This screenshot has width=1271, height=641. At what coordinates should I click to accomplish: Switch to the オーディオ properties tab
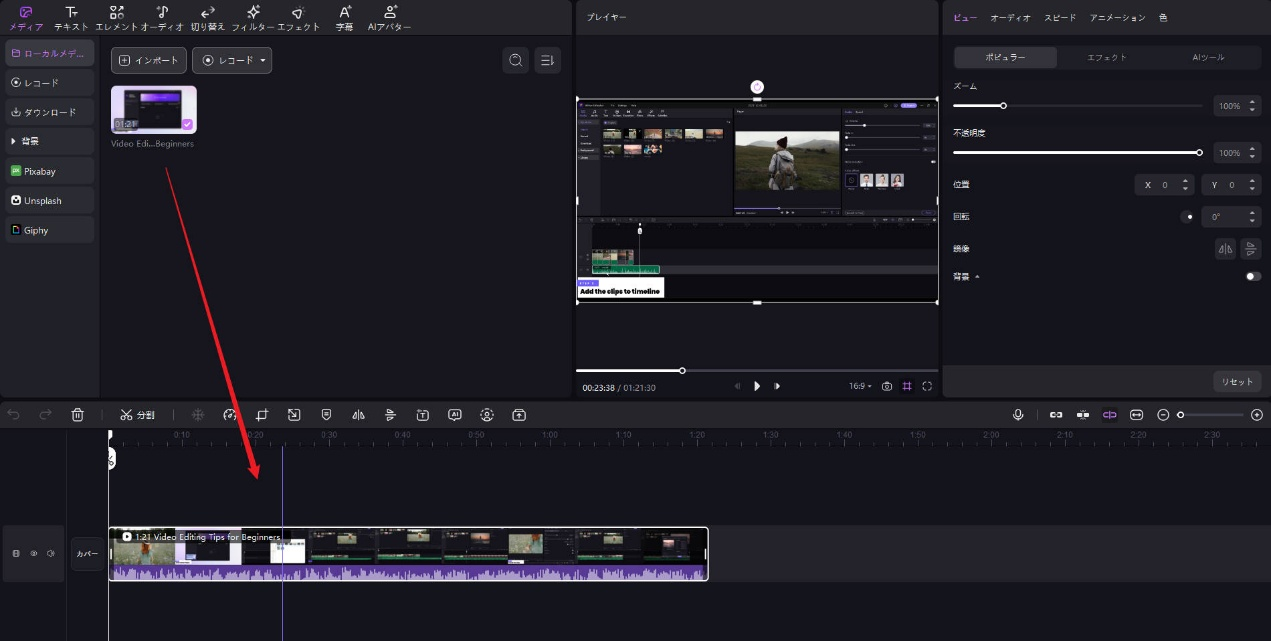click(1010, 18)
